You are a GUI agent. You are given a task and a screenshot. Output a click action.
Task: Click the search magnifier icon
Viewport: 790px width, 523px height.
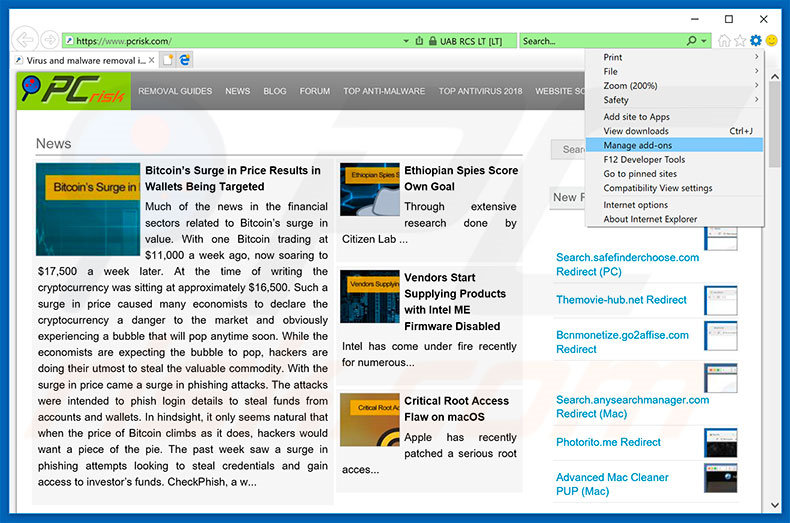click(x=691, y=41)
